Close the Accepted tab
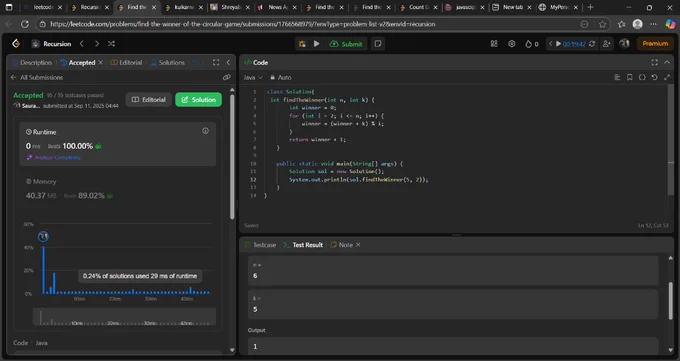The height and width of the screenshot is (361, 680). 101,62
